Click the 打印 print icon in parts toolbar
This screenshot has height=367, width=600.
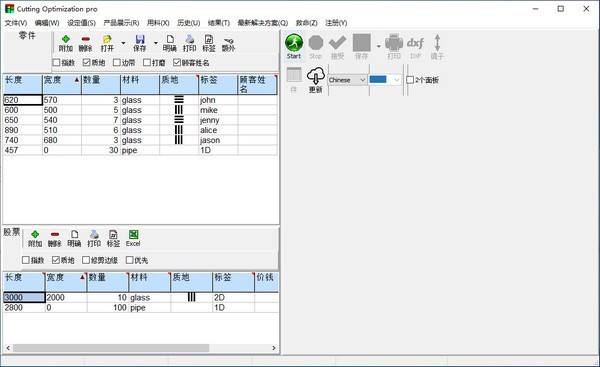tap(189, 39)
